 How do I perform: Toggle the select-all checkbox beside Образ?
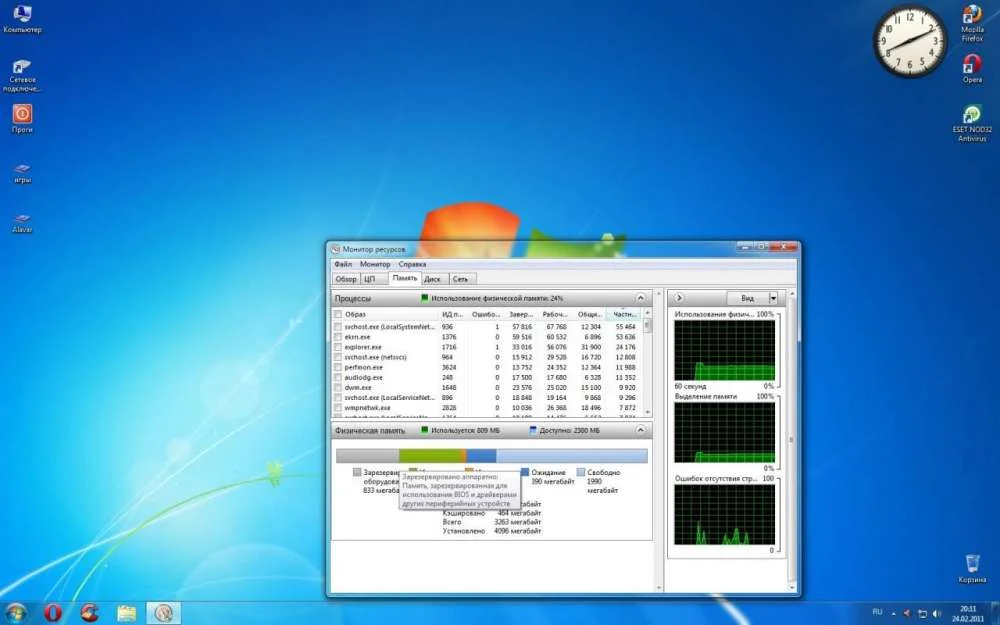click(x=338, y=314)
